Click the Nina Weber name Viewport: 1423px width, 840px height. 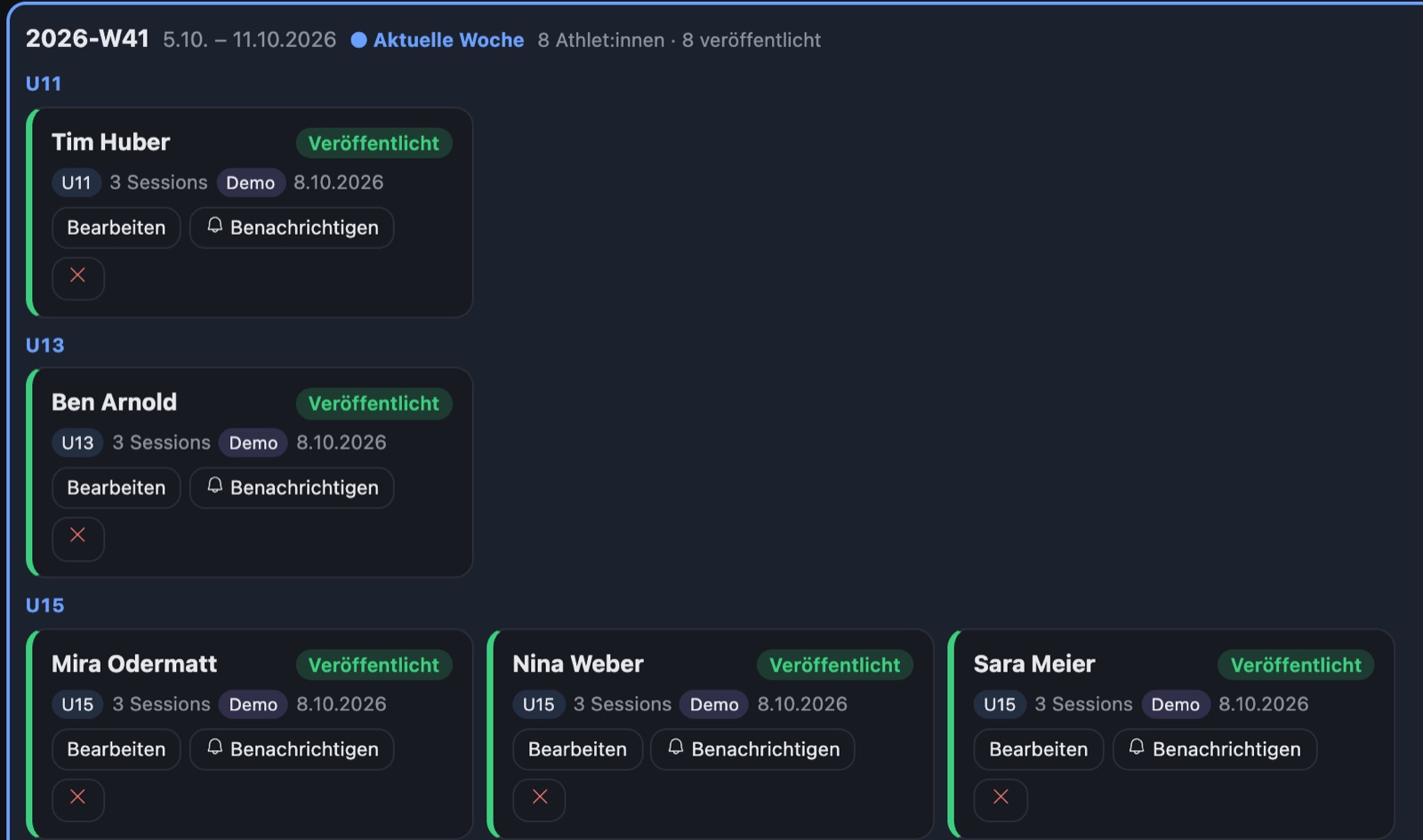pos(578,664)
